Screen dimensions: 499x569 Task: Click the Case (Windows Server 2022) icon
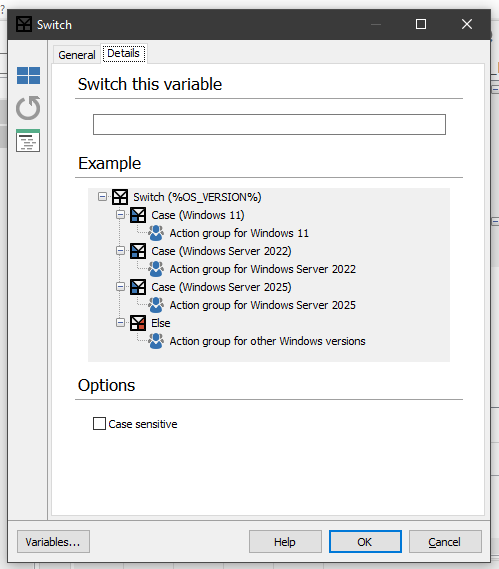(138, 251)
